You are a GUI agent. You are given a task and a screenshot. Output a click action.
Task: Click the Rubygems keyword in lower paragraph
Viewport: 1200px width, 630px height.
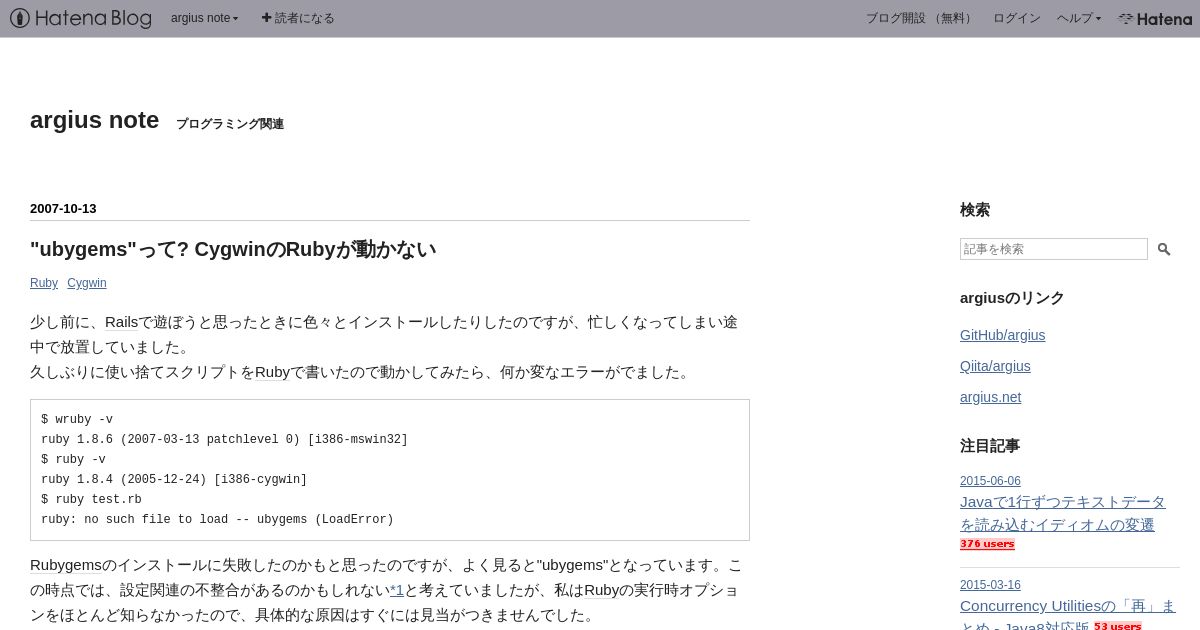tap(66, 565)
